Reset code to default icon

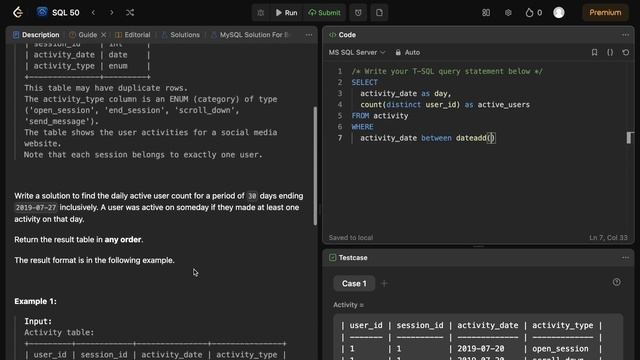pyautogui.click(x=626, y=52)
